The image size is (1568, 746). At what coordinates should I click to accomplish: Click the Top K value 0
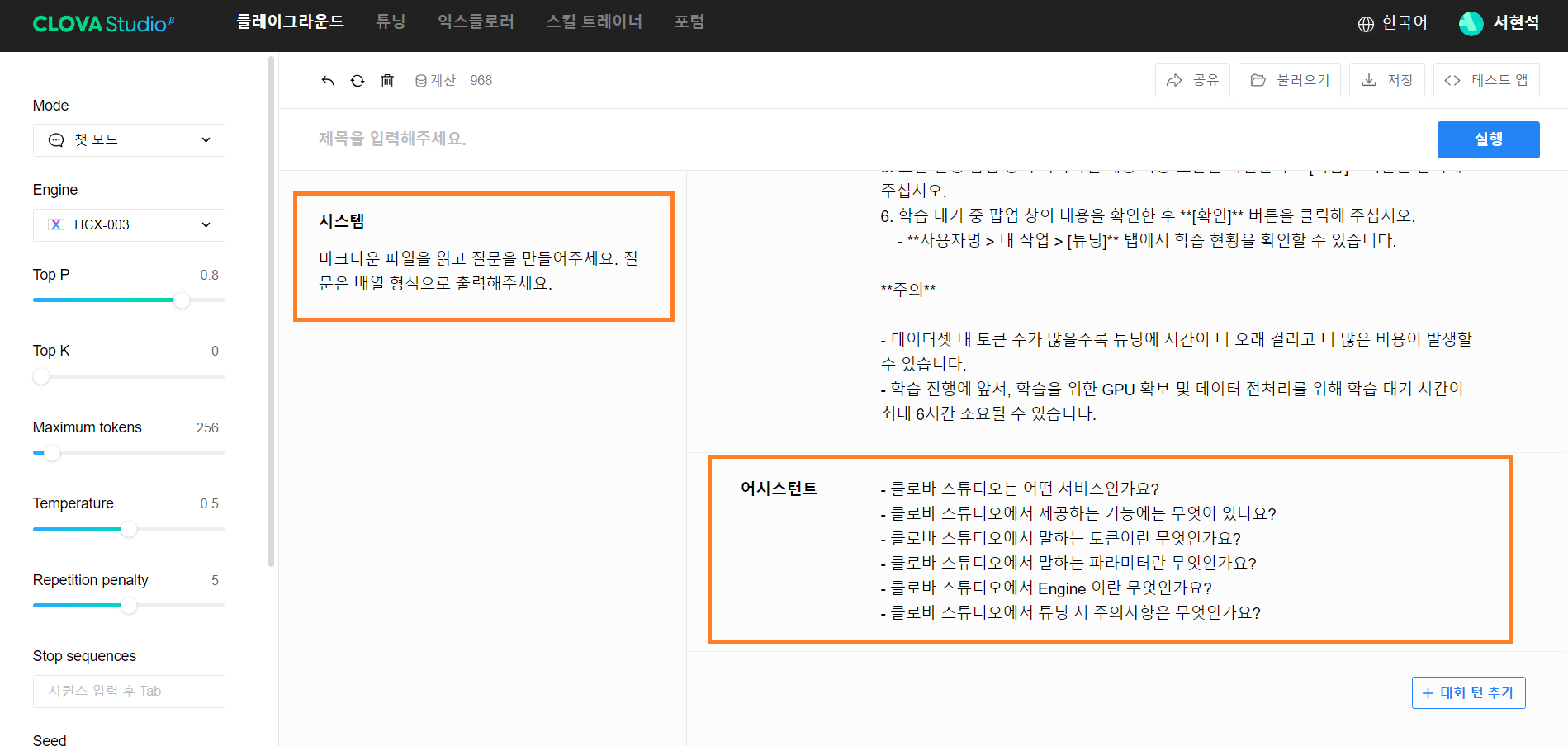pos(215,351)
